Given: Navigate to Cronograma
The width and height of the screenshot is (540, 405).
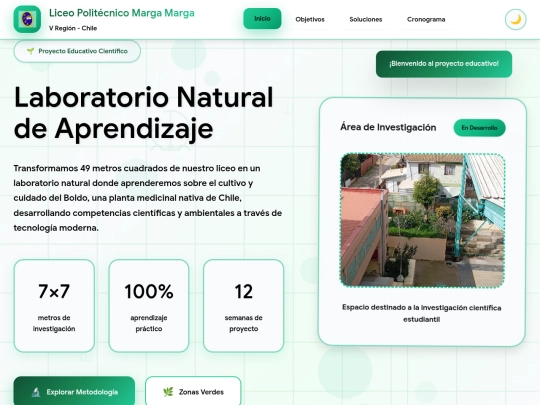Looking at the screenshot, I should [426, 19].
